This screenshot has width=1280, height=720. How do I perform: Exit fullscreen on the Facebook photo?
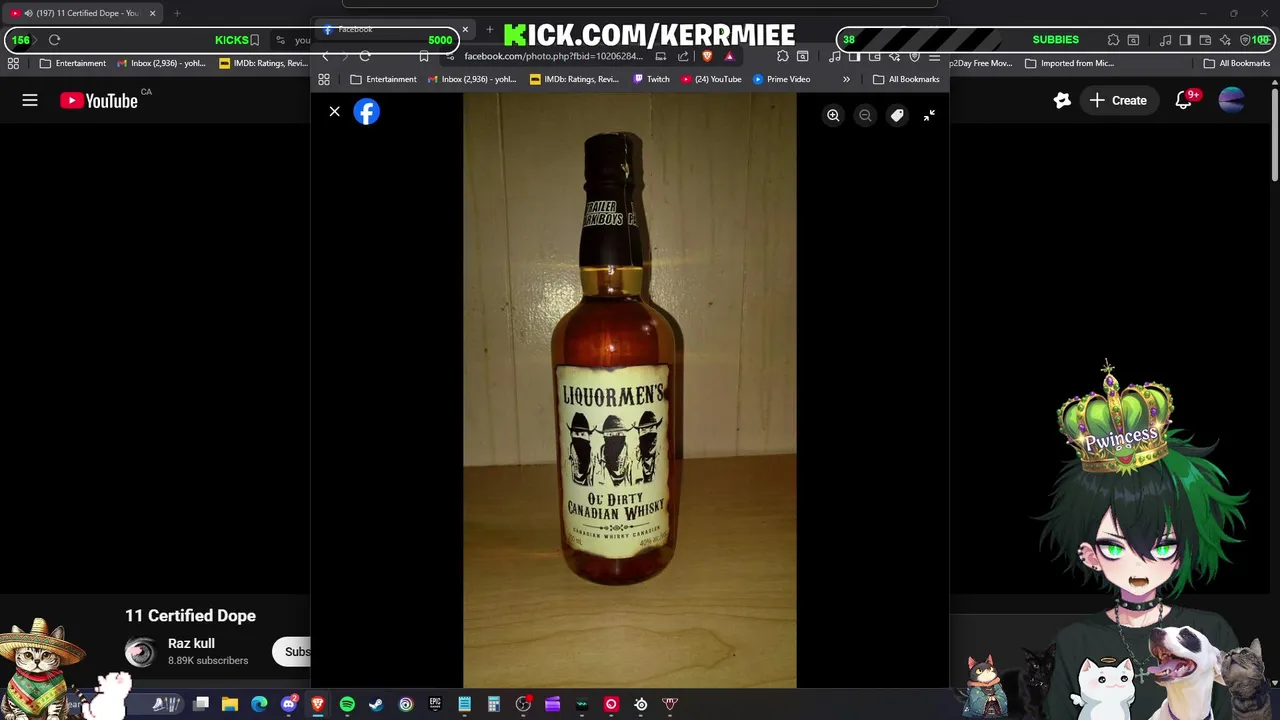pos(929,116)
